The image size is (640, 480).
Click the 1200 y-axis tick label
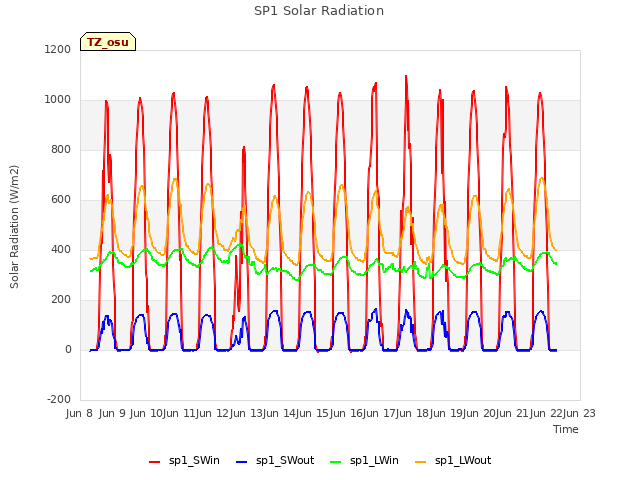pyautogui.click(x=58, y=49)
